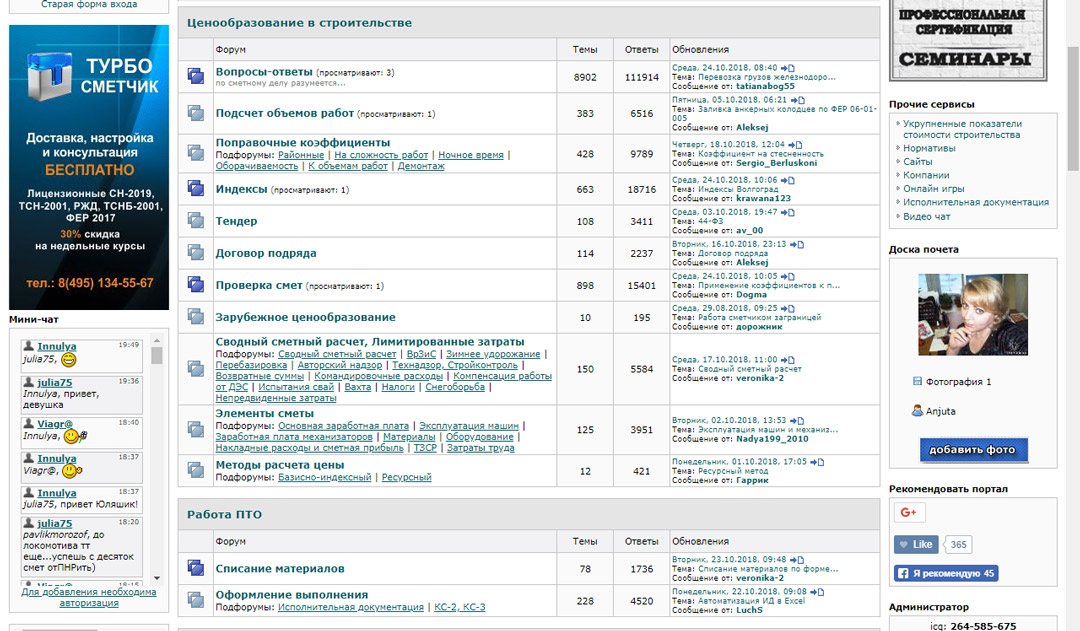Viewport: 1080px width, 631px height.
Task: Open the Турбо Сметчик advertisement banner
Action: coord(89,167)
